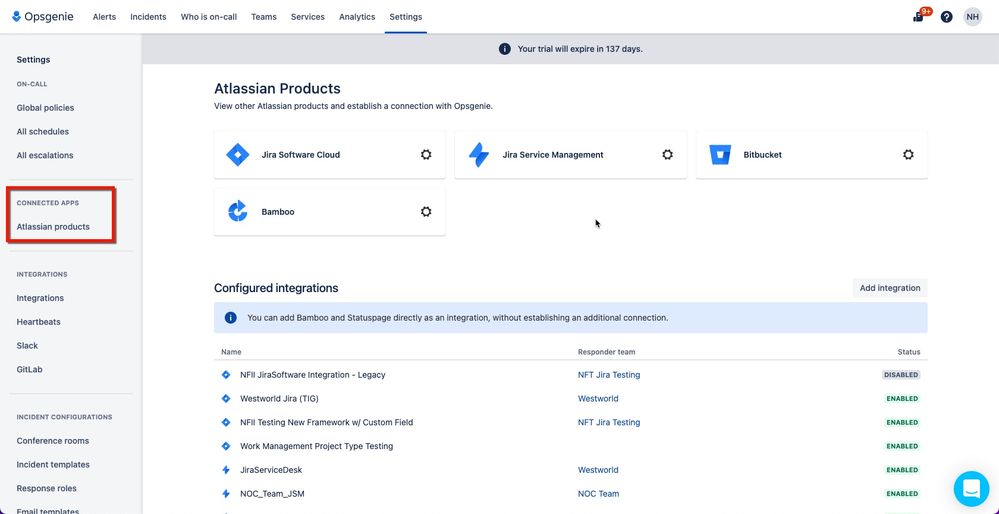999x514 pixels.
Task: Open Global policies in sidebar
Action: point(45,108)
